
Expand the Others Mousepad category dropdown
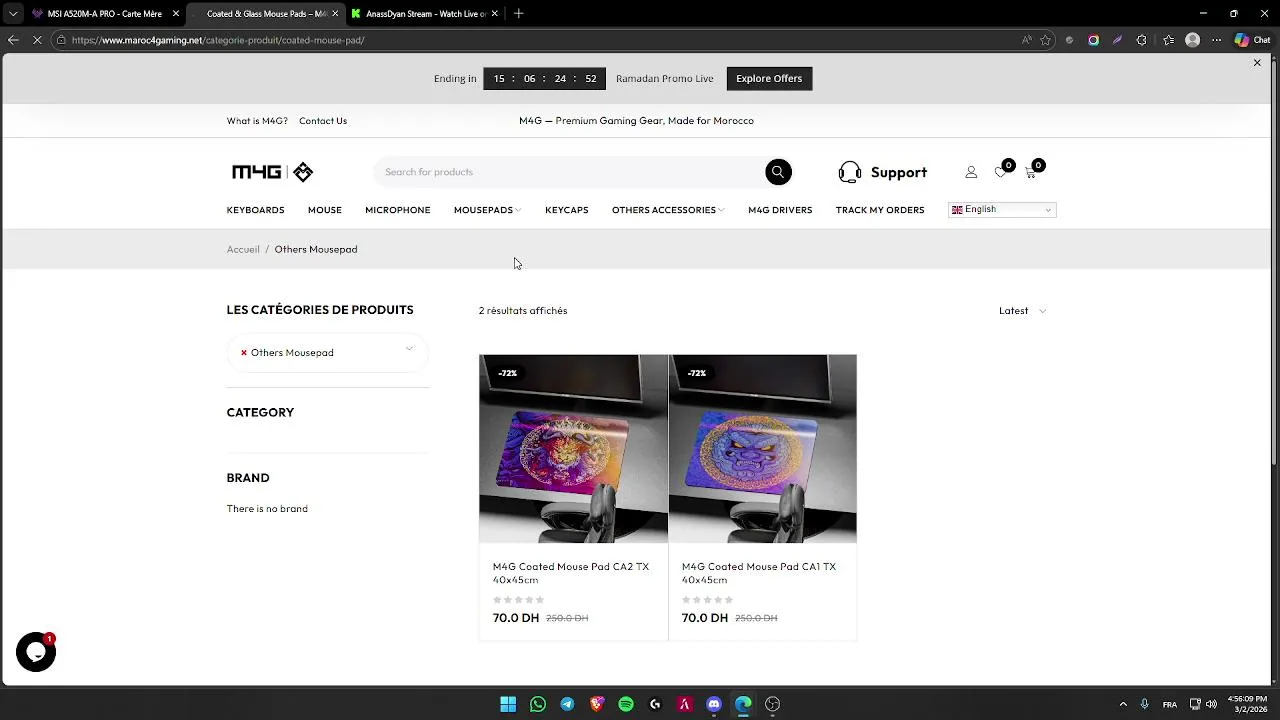(x=409, y=349)
